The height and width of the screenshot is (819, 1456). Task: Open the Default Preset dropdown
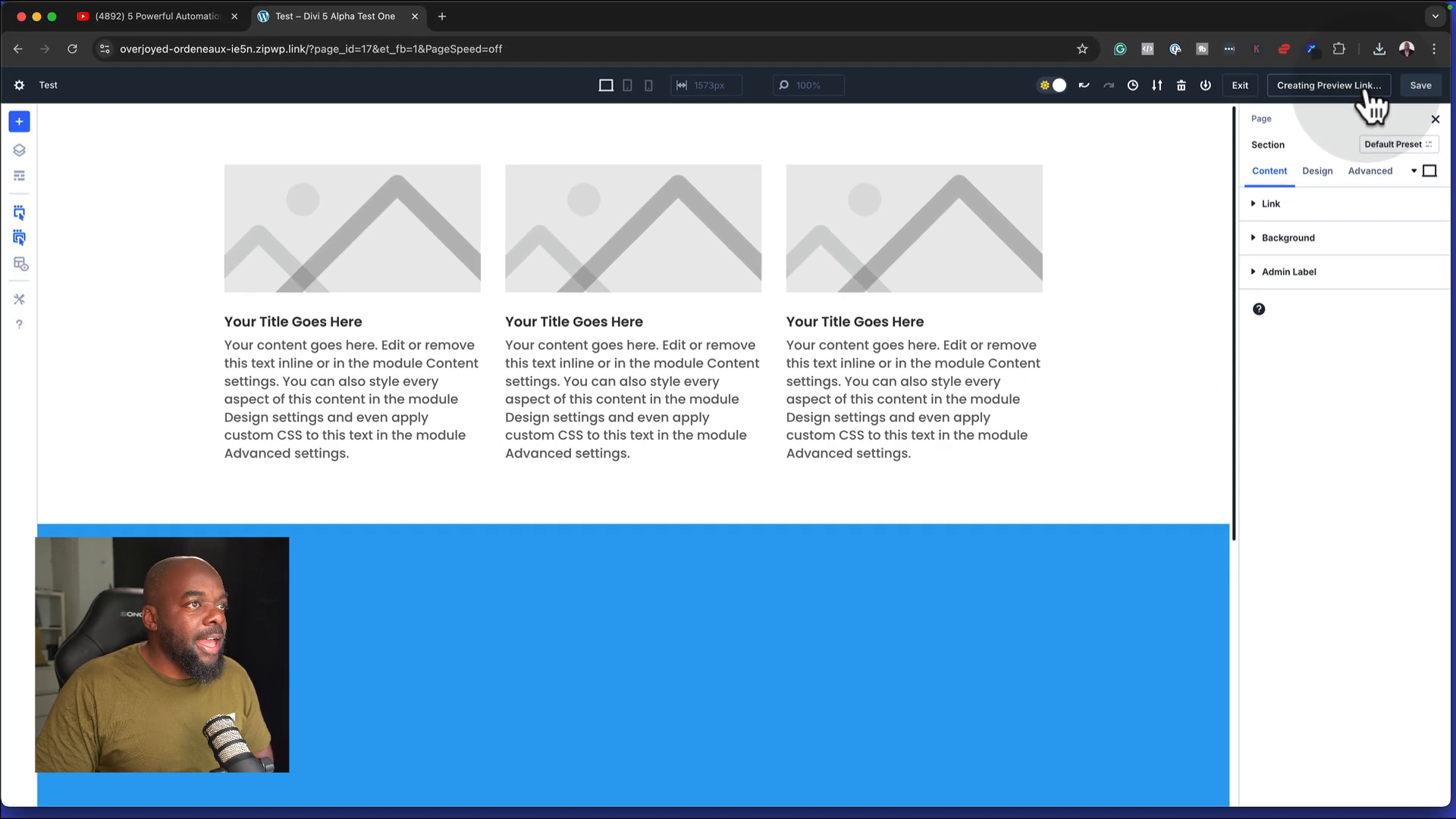point(1398,144)
